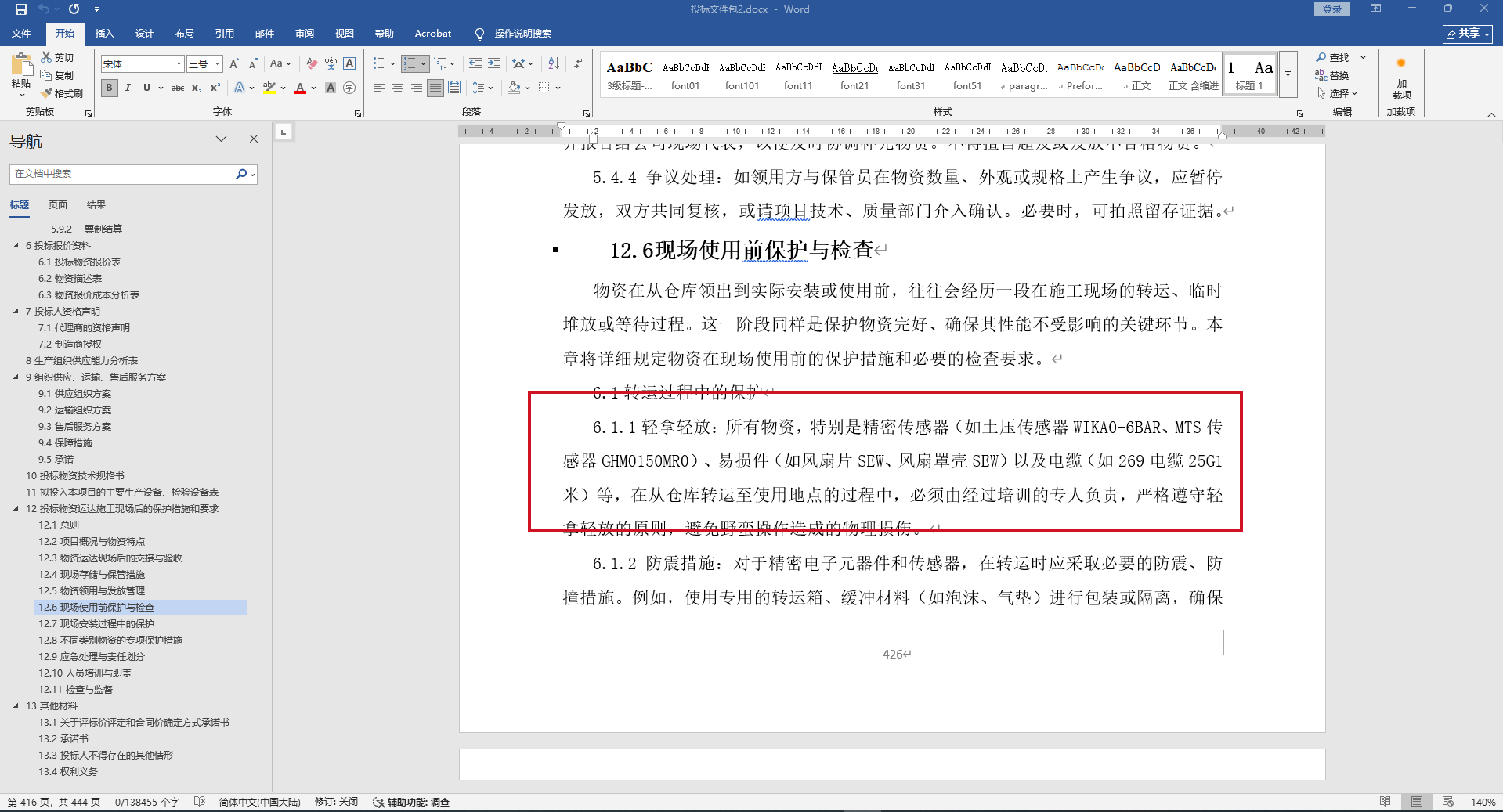Toggle character shading (gray A)
This screenshot has height=812, width=1503.
[x=331, y=88]
